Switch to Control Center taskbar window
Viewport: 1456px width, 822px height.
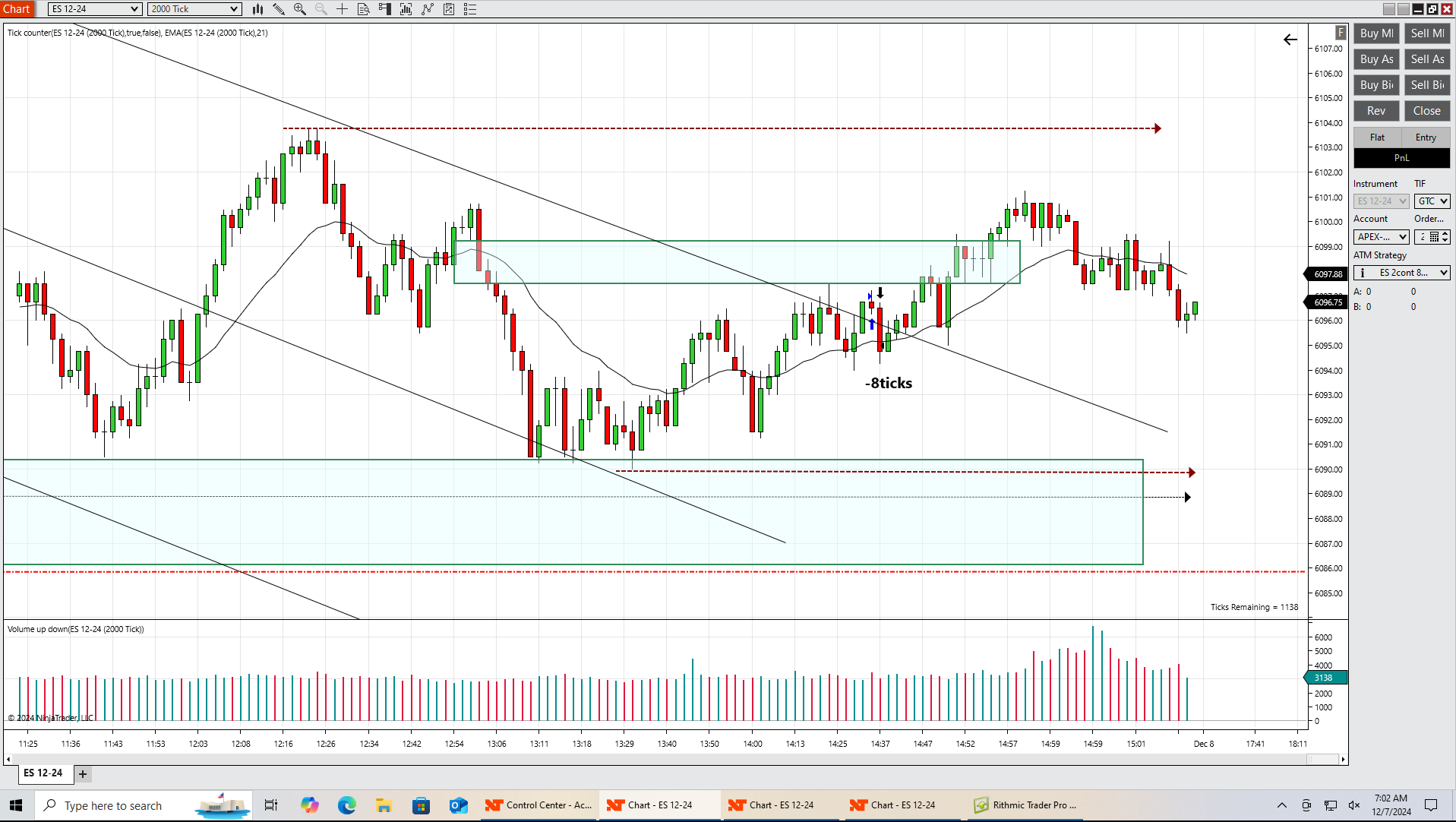538,805
